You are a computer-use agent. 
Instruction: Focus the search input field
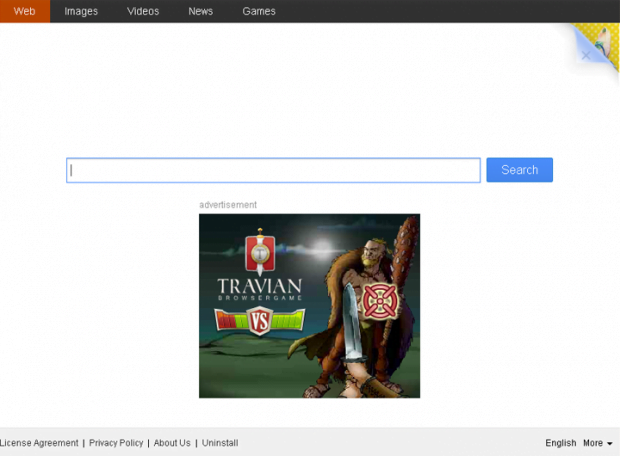(273, 170)
